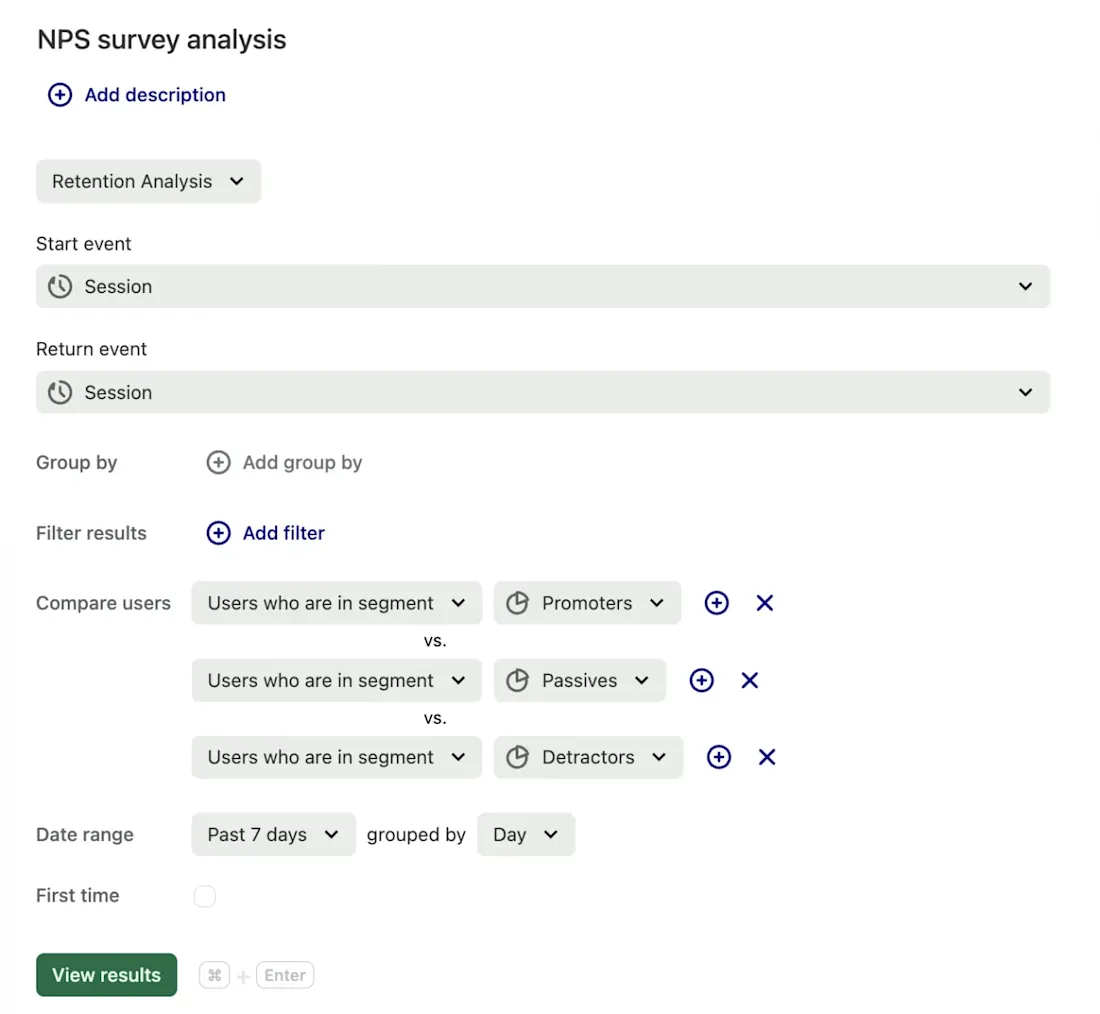This screenshot has height=1014, width=1100.
Task: Open the Promoters segment dropdown
Action: [587, 603]
